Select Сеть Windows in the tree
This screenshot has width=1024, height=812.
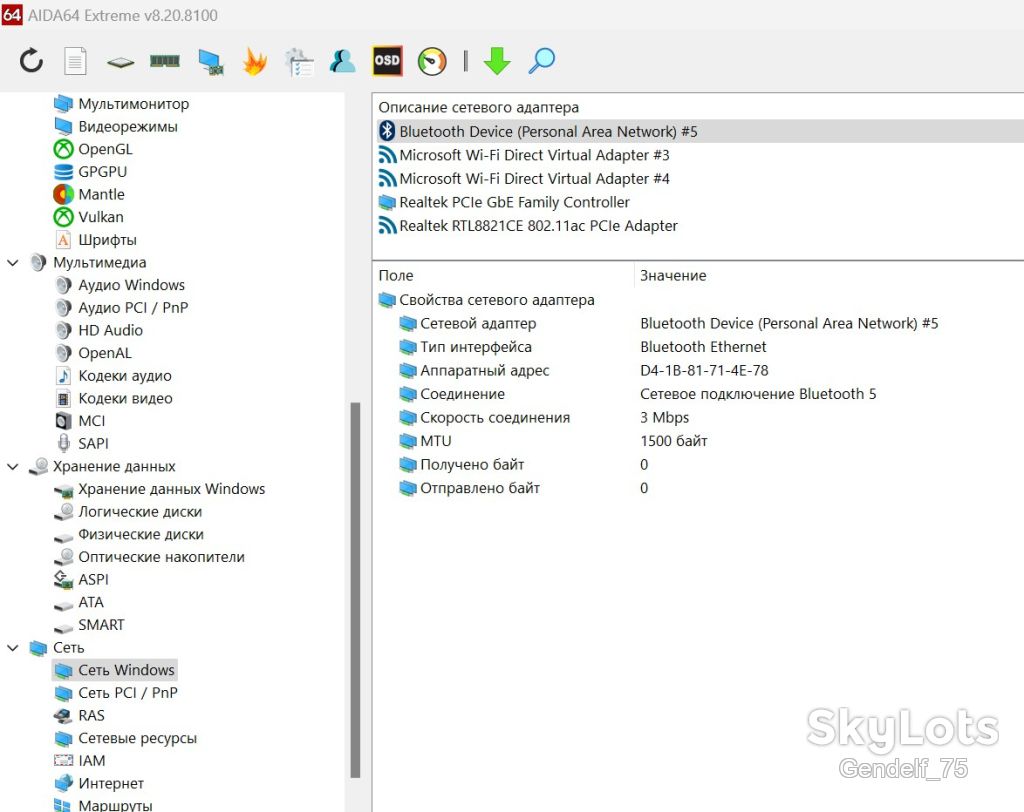[115, 670]
